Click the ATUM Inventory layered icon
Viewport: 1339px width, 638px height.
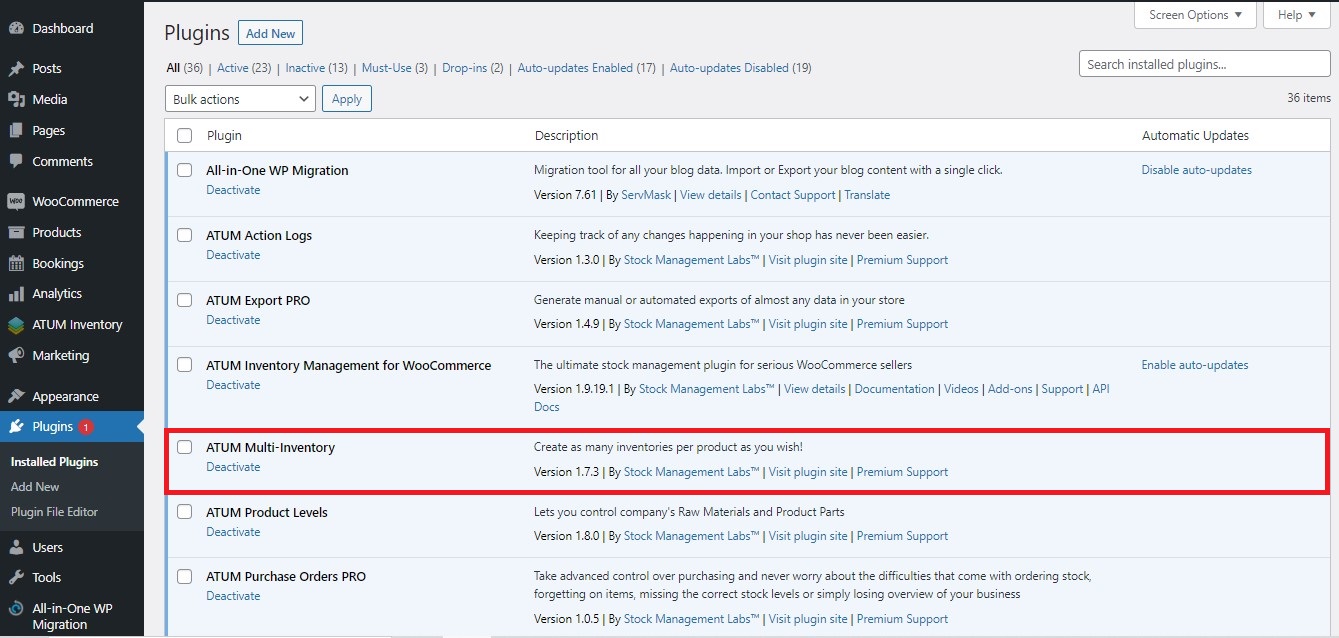pyautogui.click(x=16, y=325)
